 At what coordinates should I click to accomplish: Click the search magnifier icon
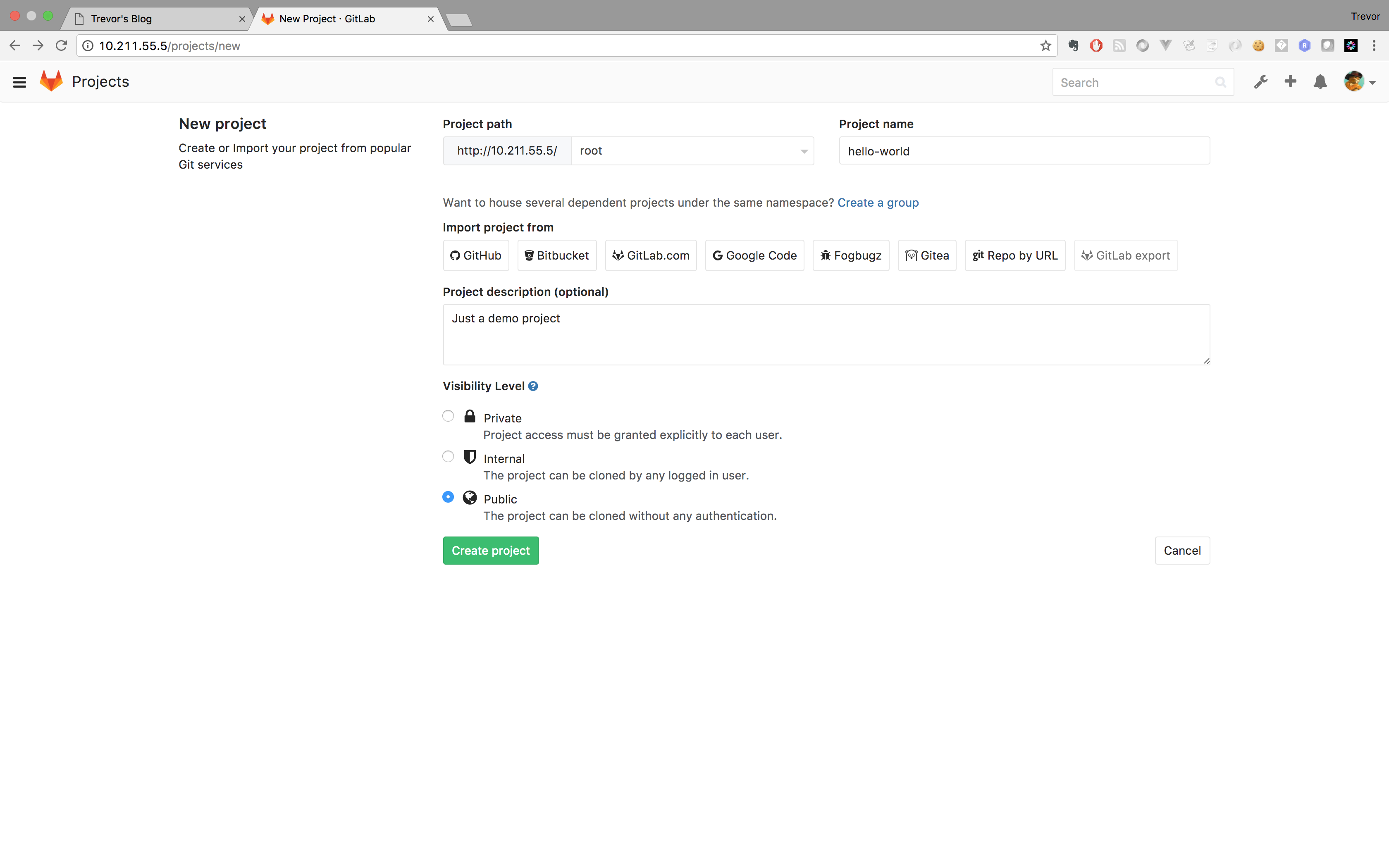tap(1220, 83)
